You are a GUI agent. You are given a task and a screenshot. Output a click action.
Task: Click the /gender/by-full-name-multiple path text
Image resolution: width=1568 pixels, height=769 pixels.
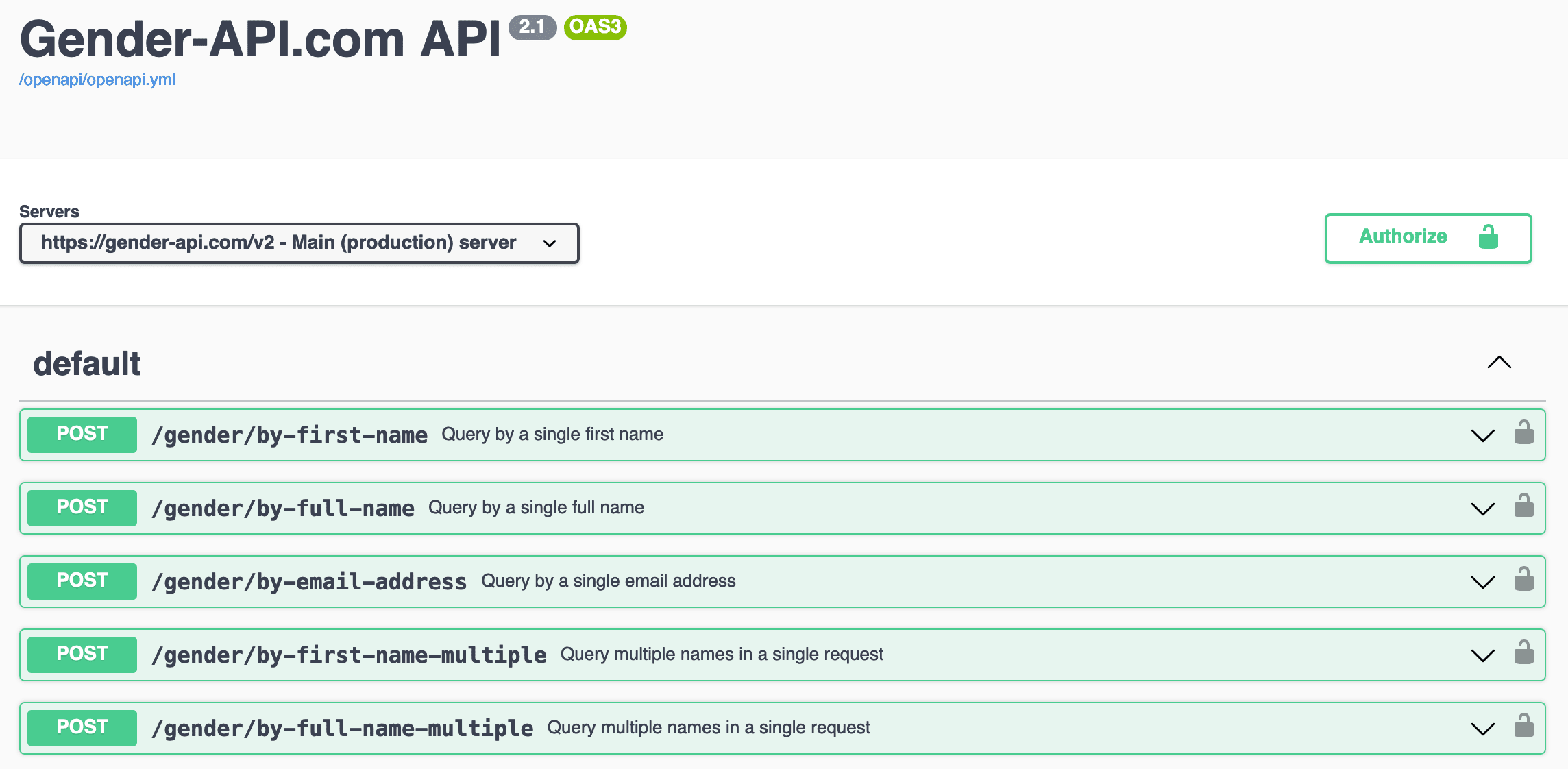pos(342,728)
